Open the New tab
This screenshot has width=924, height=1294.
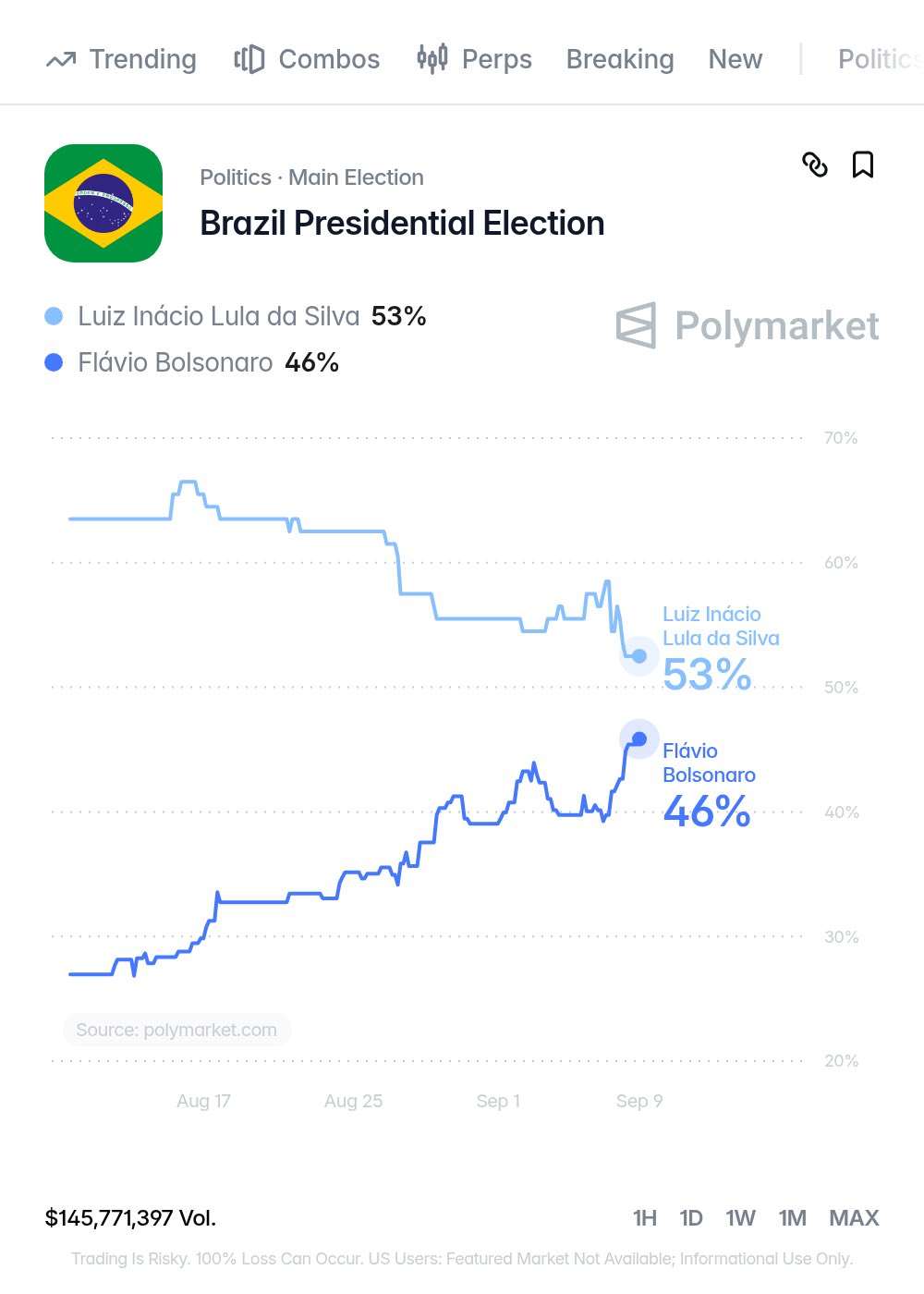tap(736, 59)
